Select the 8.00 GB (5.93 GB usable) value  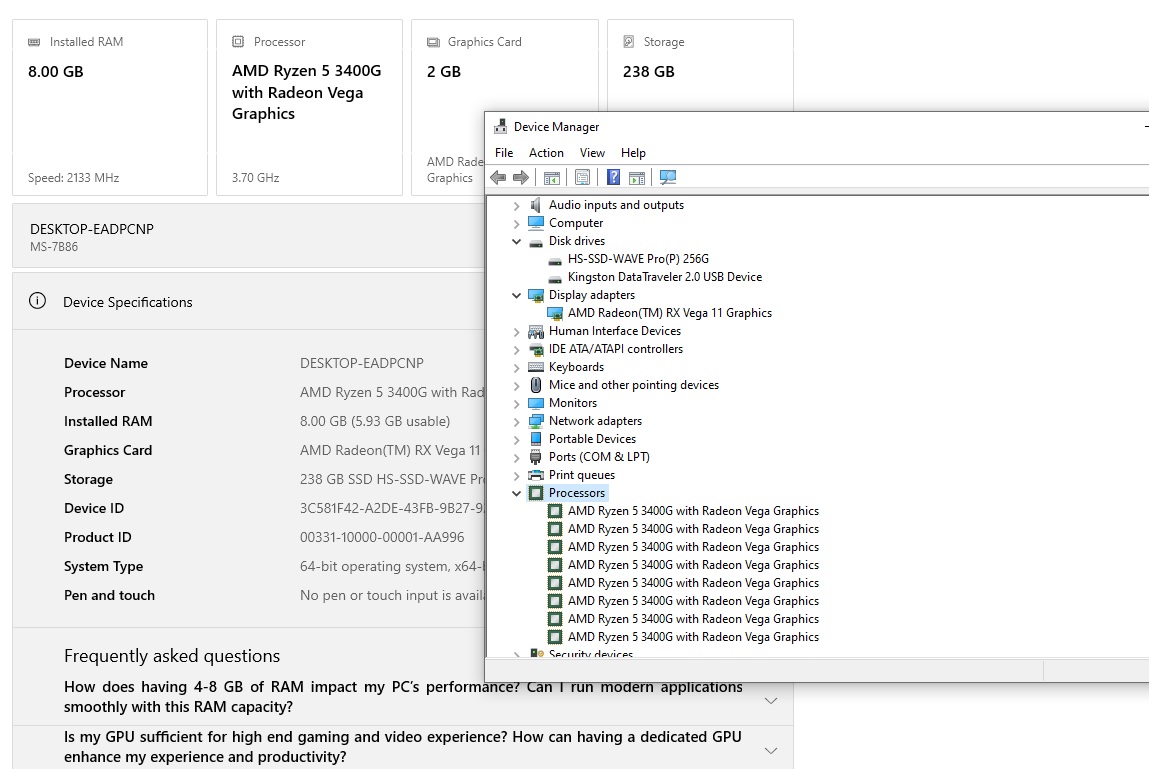point(374,422)
